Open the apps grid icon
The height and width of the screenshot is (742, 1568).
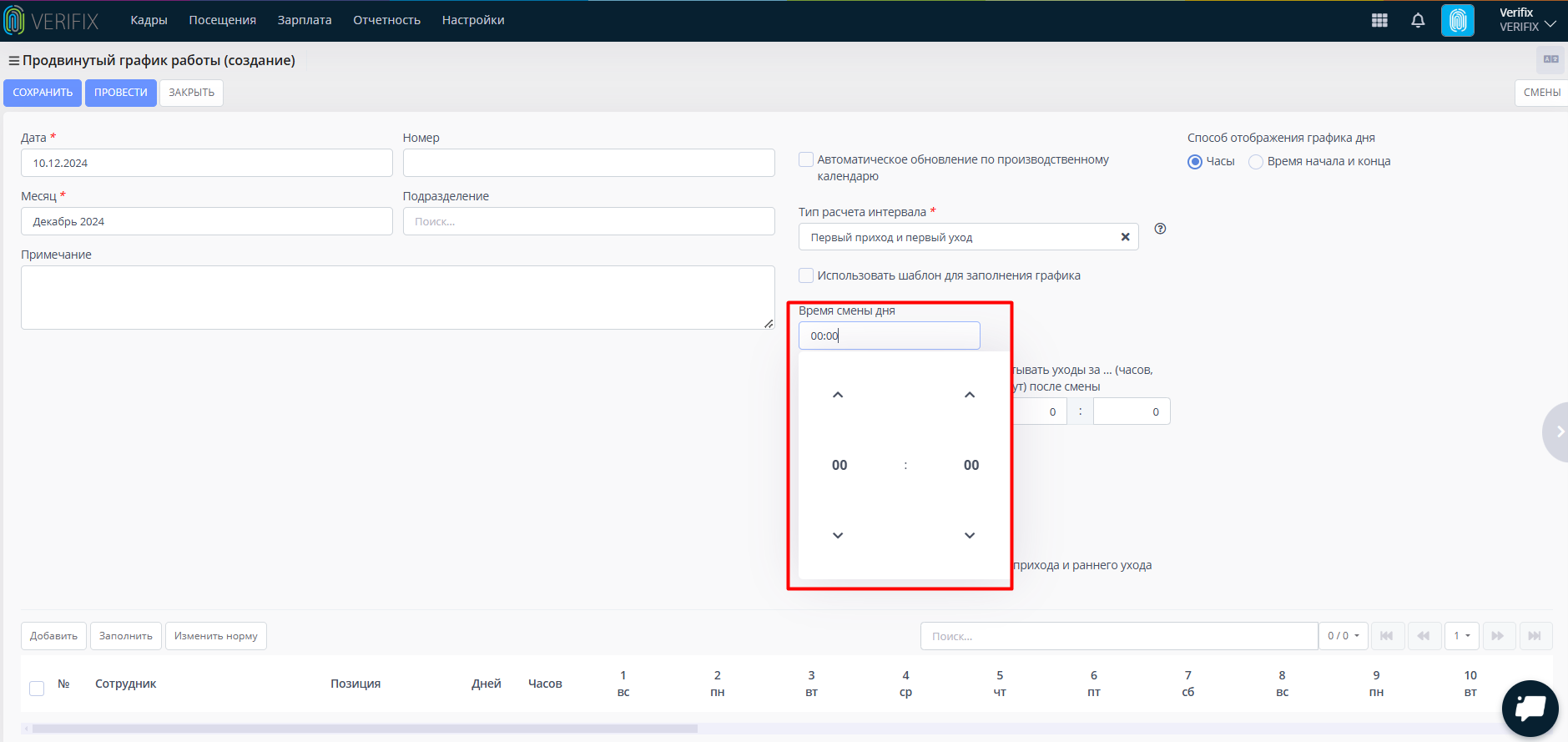tap(1379, 21)
